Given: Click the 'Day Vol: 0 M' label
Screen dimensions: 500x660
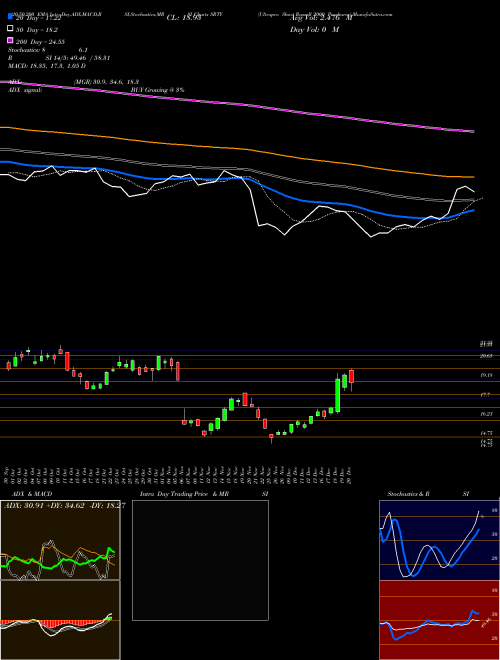Looking at the screenshot, I should tap(314, 30).
